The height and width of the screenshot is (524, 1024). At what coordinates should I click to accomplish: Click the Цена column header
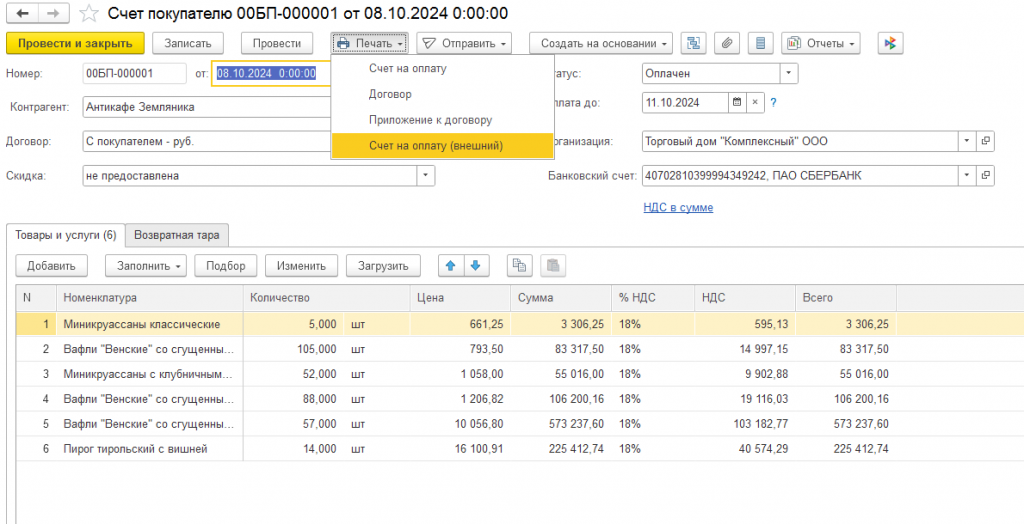tap(460, 297)
